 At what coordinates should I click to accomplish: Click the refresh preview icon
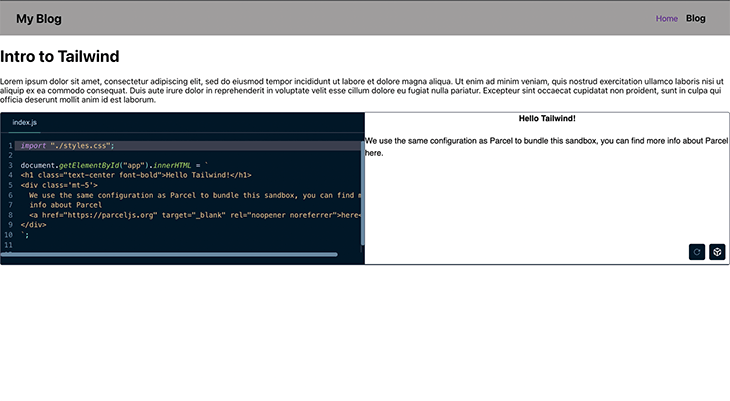point(696,252)
